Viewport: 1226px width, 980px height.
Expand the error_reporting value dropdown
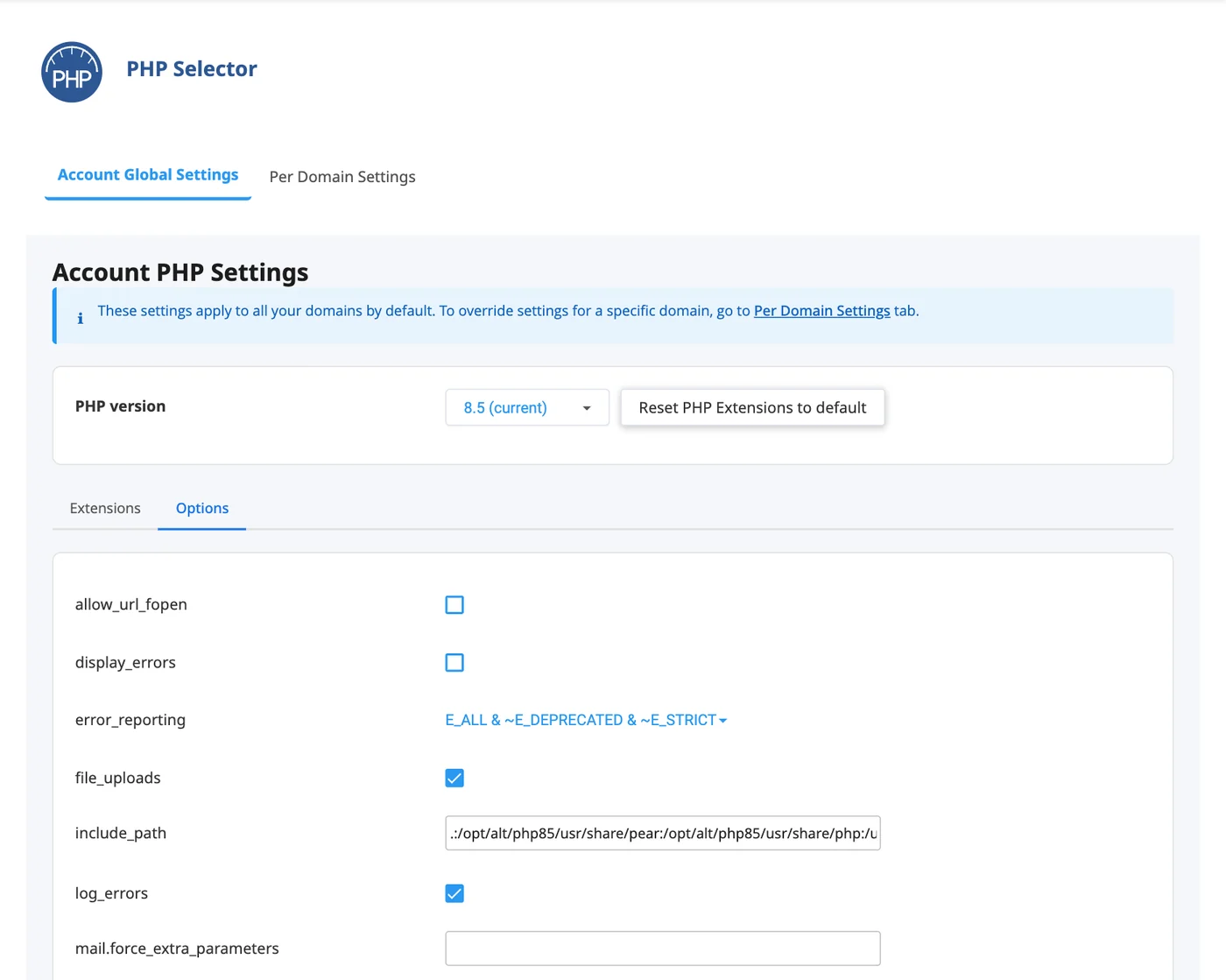click(586, 720)
